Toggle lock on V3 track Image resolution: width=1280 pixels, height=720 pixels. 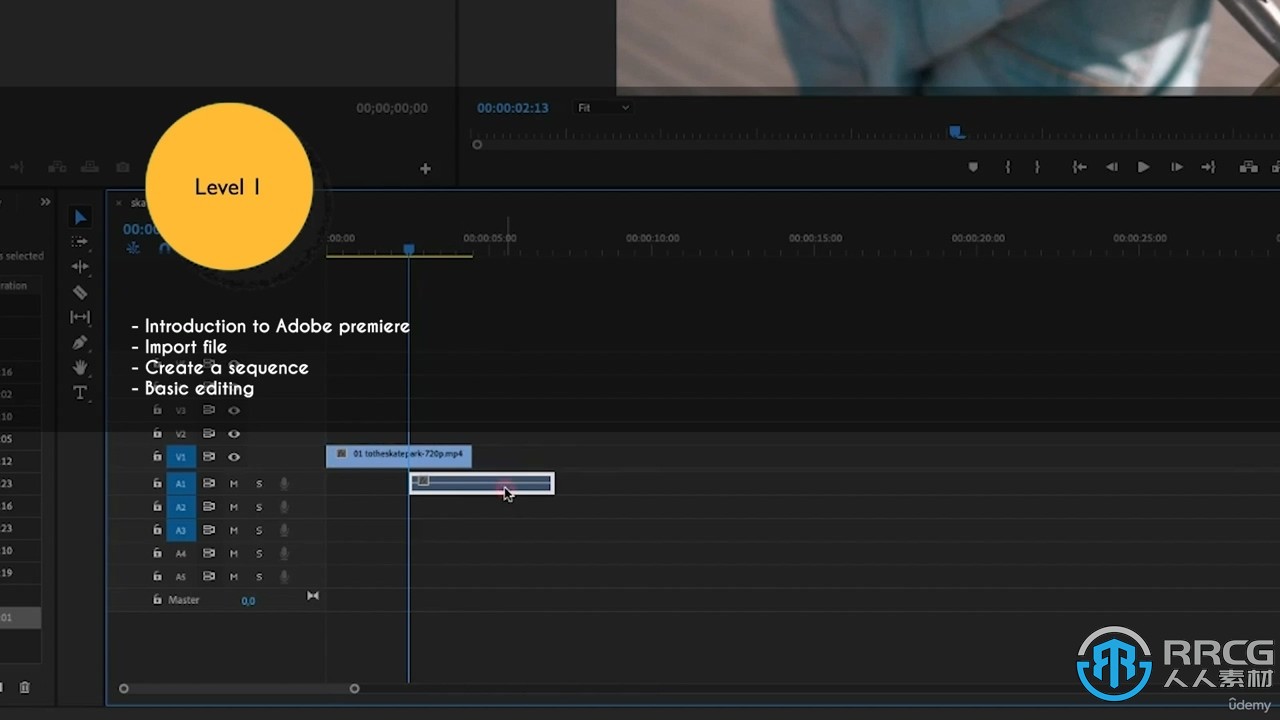coord(157,410)
